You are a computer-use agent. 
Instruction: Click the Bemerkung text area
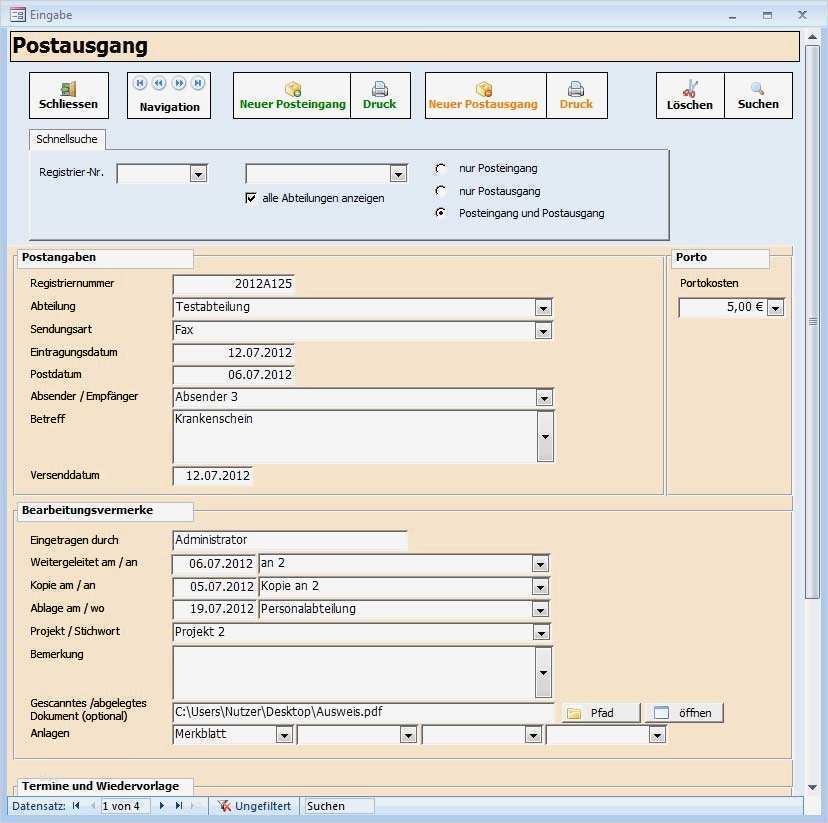click(x=354, y=673)
